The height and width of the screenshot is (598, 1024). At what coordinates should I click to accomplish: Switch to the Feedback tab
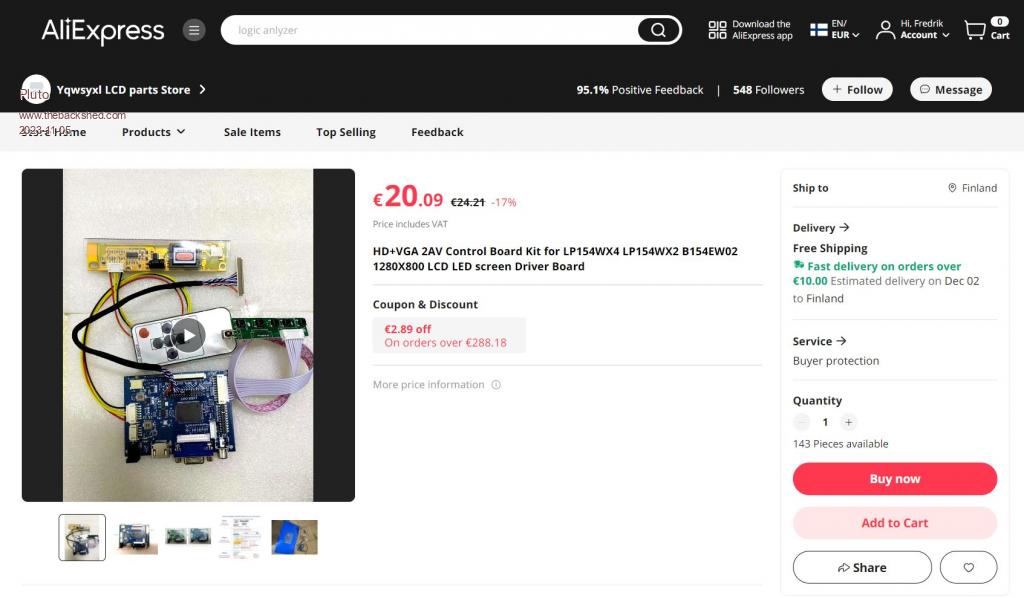tap(437, 132)
